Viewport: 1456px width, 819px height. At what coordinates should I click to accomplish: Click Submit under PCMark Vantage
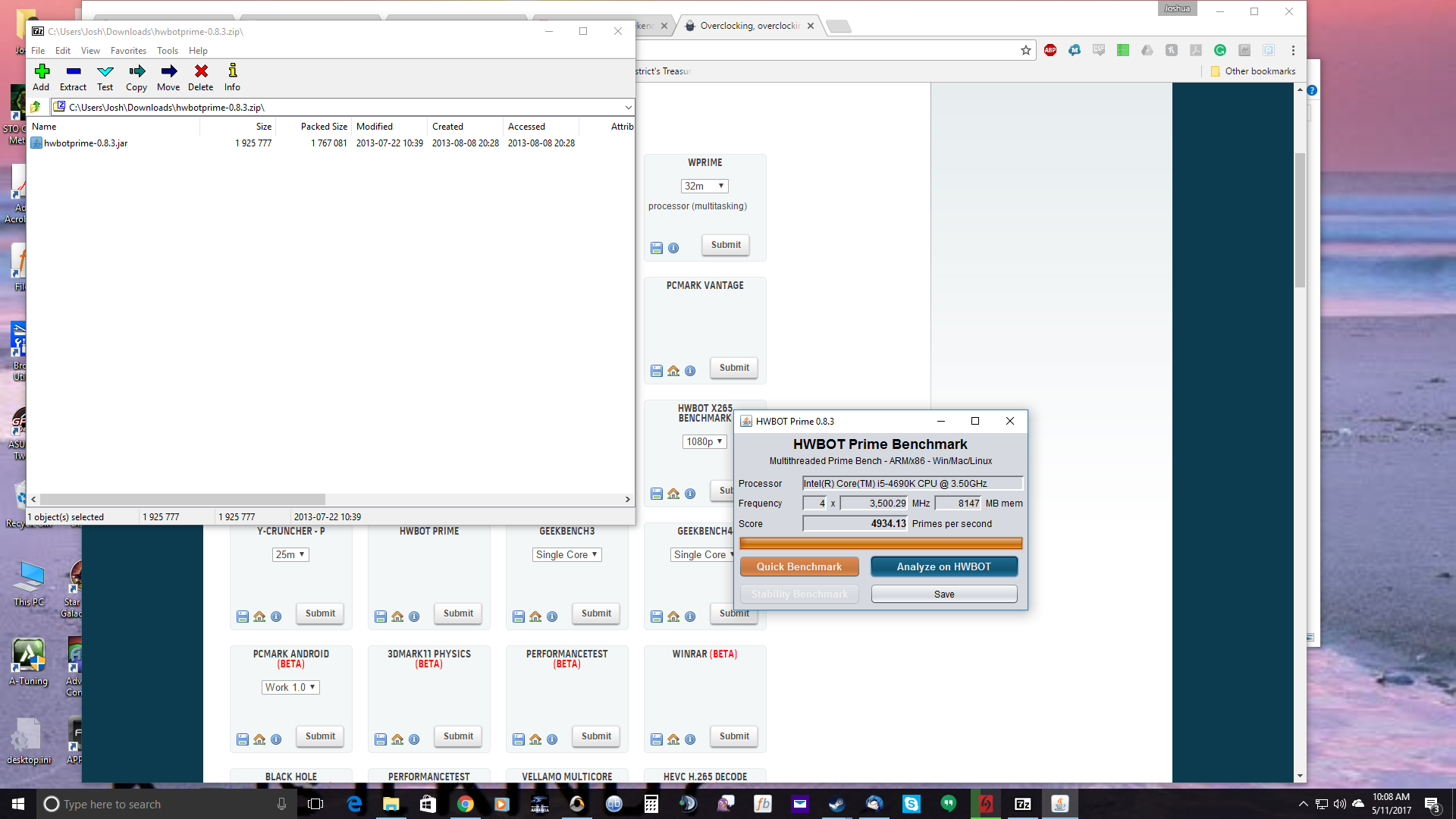[x=734, y=368]
